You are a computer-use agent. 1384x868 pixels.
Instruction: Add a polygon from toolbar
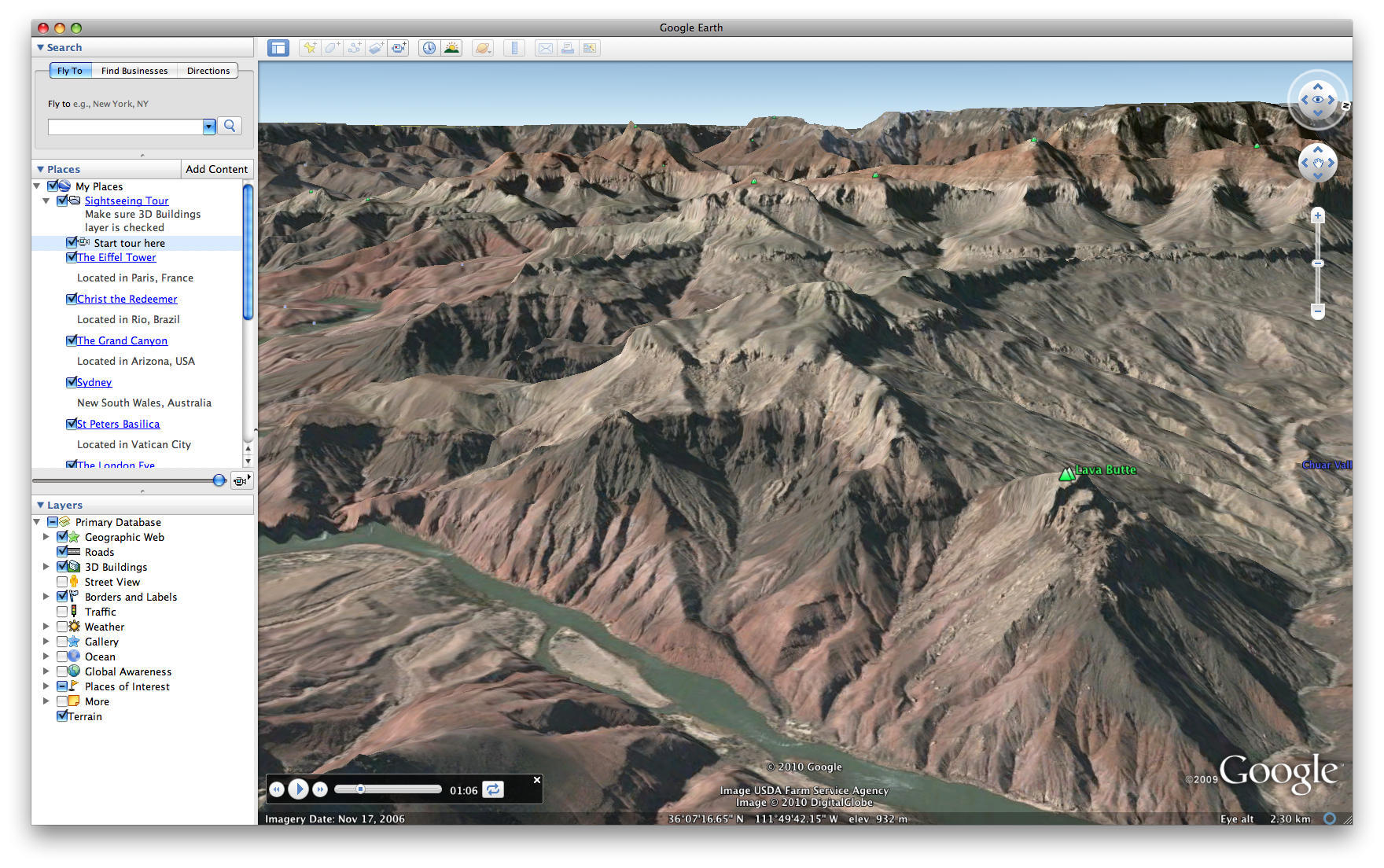pyautogui.click(x=332, y=48)
